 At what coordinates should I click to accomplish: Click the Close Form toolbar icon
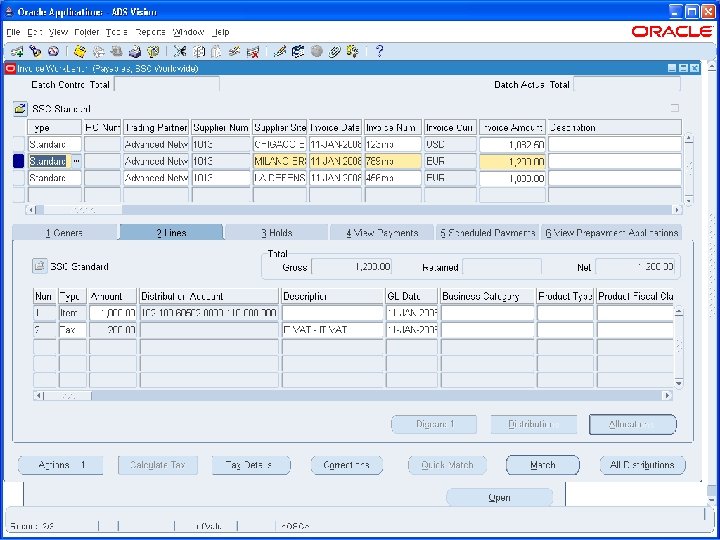[153, 51]
